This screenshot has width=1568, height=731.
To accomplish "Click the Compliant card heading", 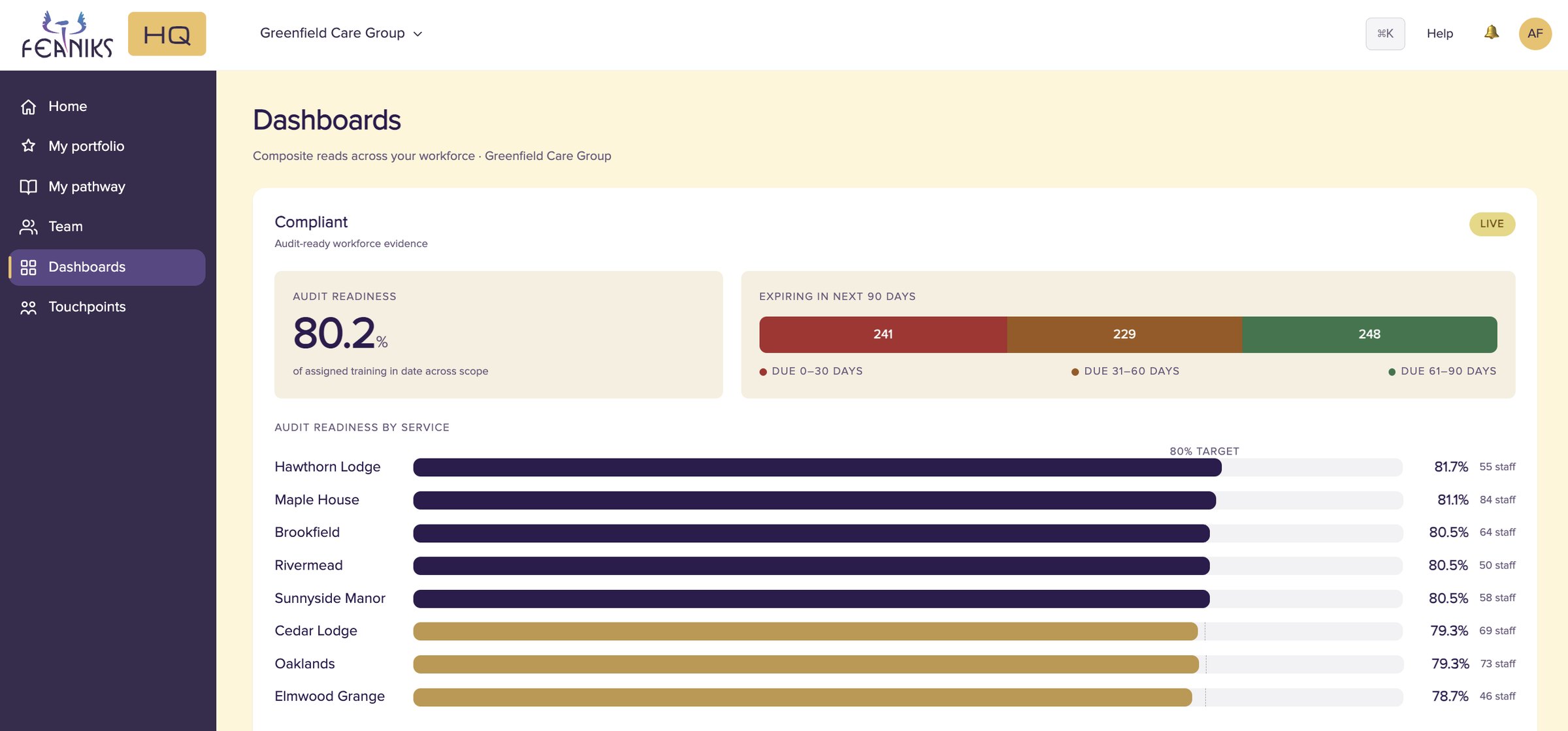I will [x=311, y=222].
